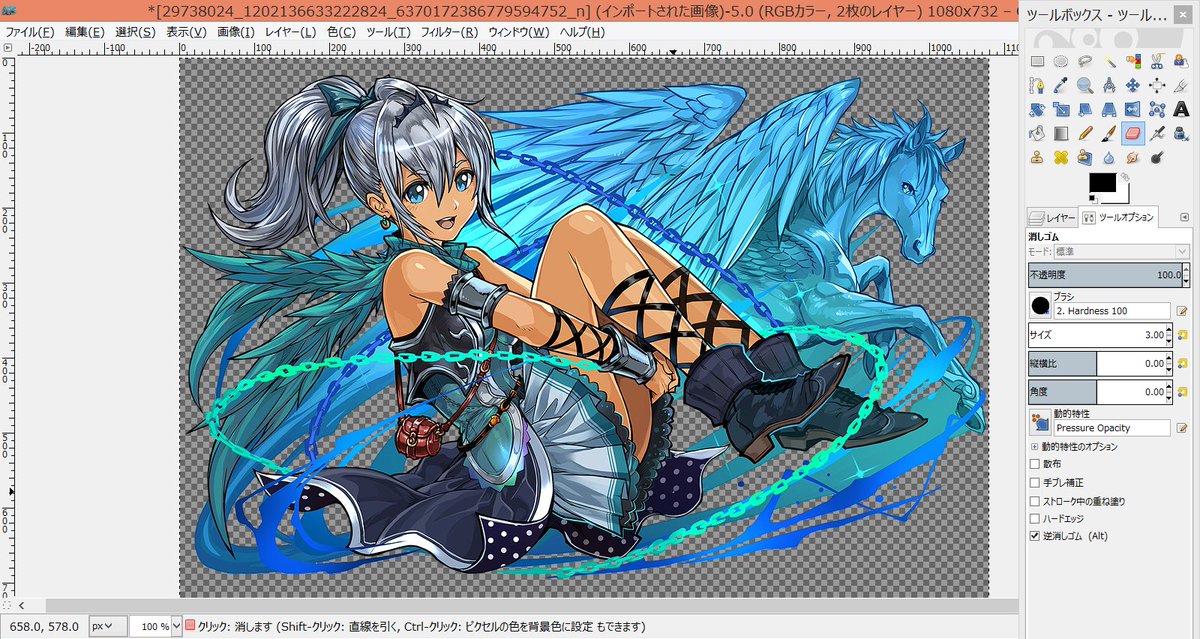
Task: Click the 不透明度 opacity slider
Action: pyautogui.click(x=1108, y=274)
